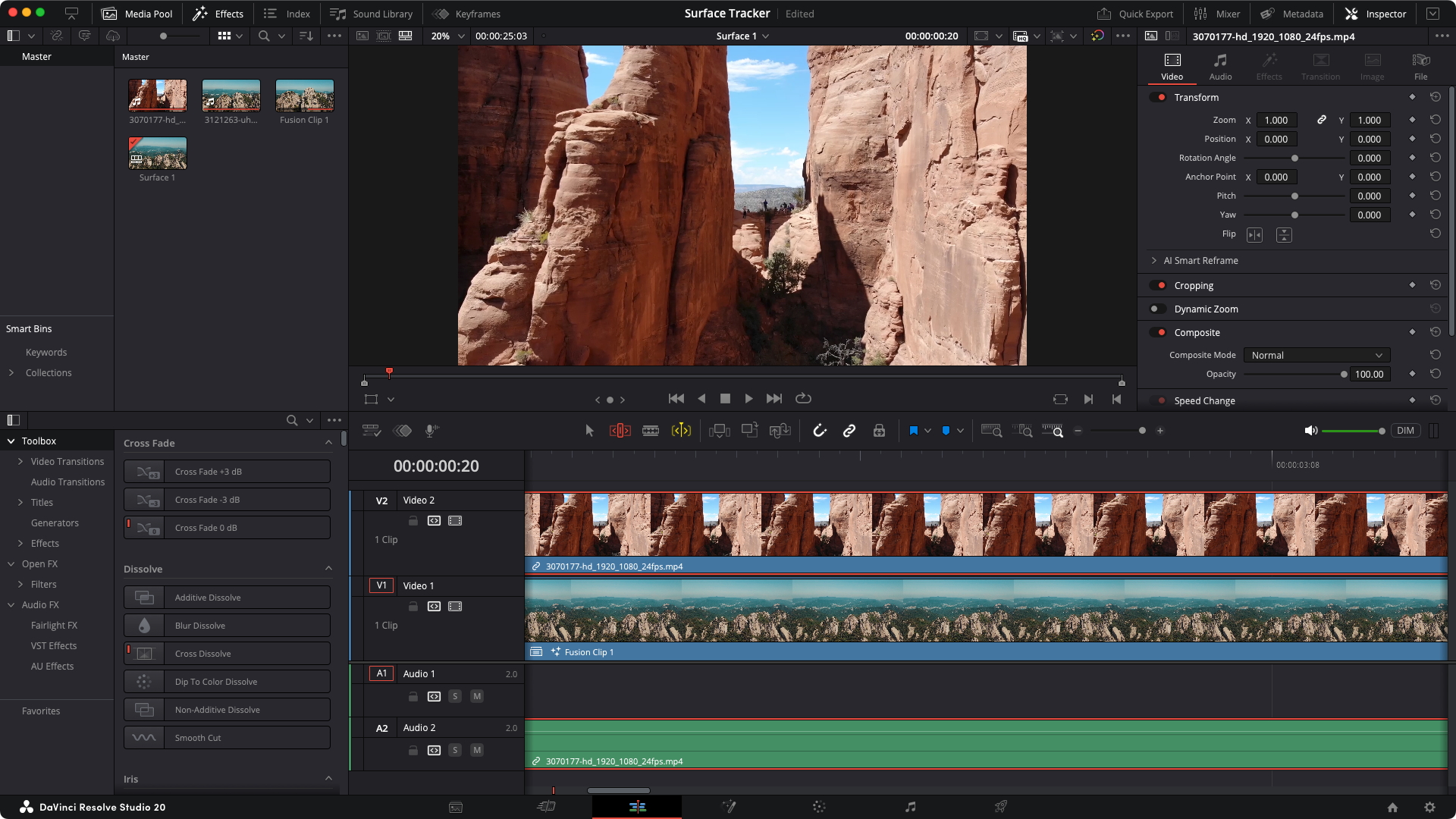Open the Fusion page icon

pos(729,807)
